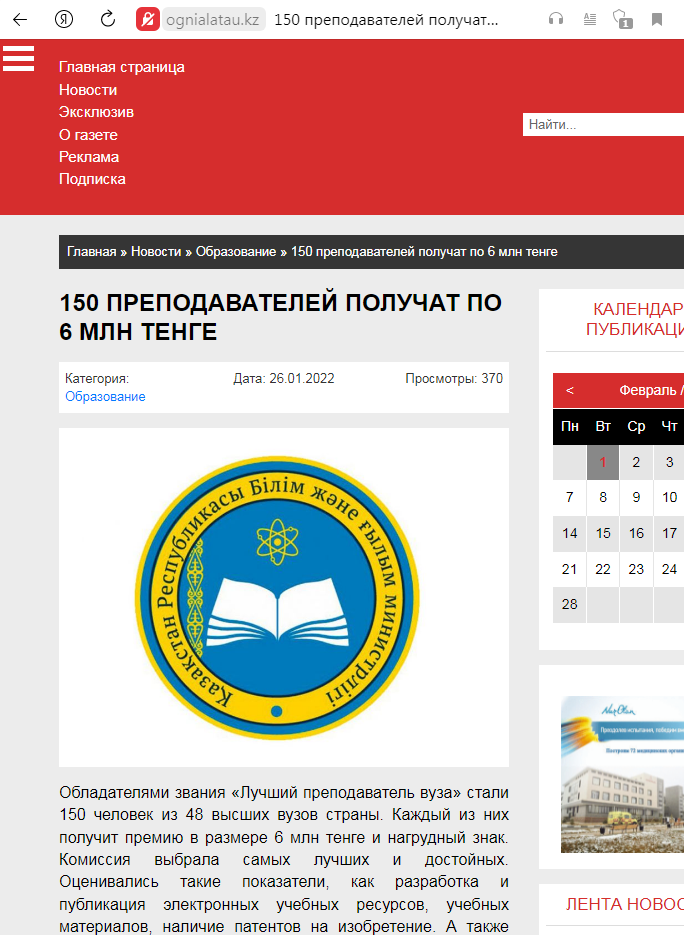
Task: Click Новости in the breadcrumb trail
Action: [x=156, y=252]
